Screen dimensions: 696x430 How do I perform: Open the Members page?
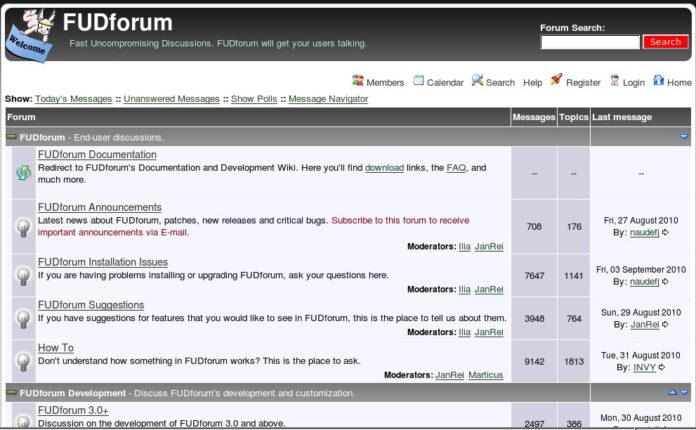tap(385, 83)
